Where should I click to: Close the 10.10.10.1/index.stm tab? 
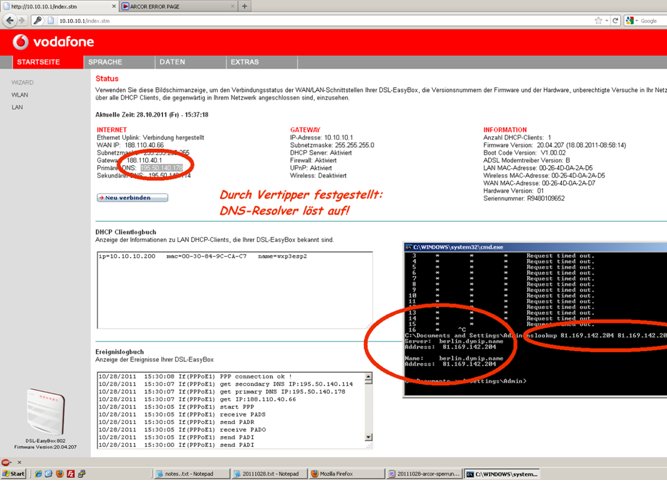[x=114, y=6]
